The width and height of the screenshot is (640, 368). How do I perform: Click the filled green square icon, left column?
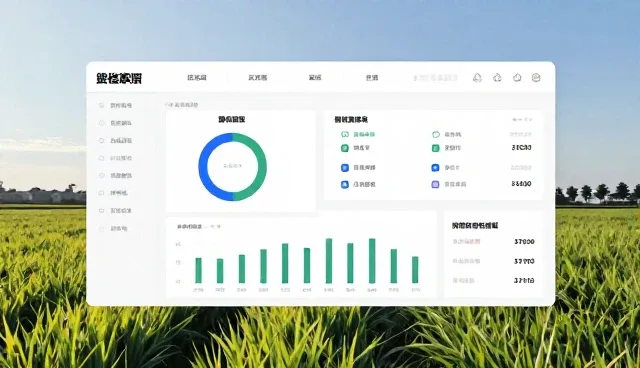tap(345, 148)
